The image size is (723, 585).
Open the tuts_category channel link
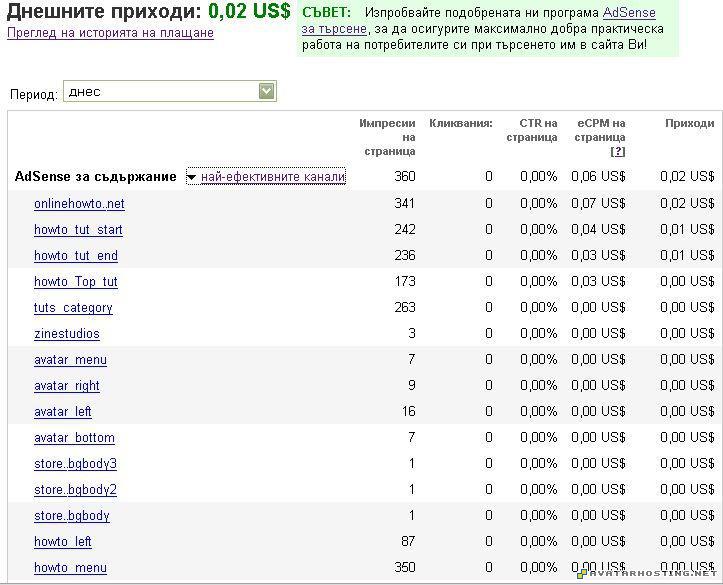(73, 308)
